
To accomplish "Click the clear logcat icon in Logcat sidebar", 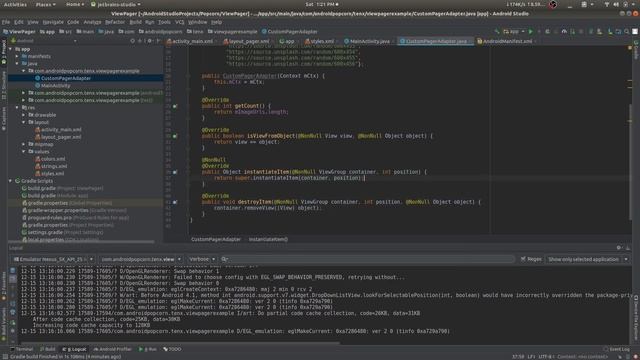I will tap(13, 270).
